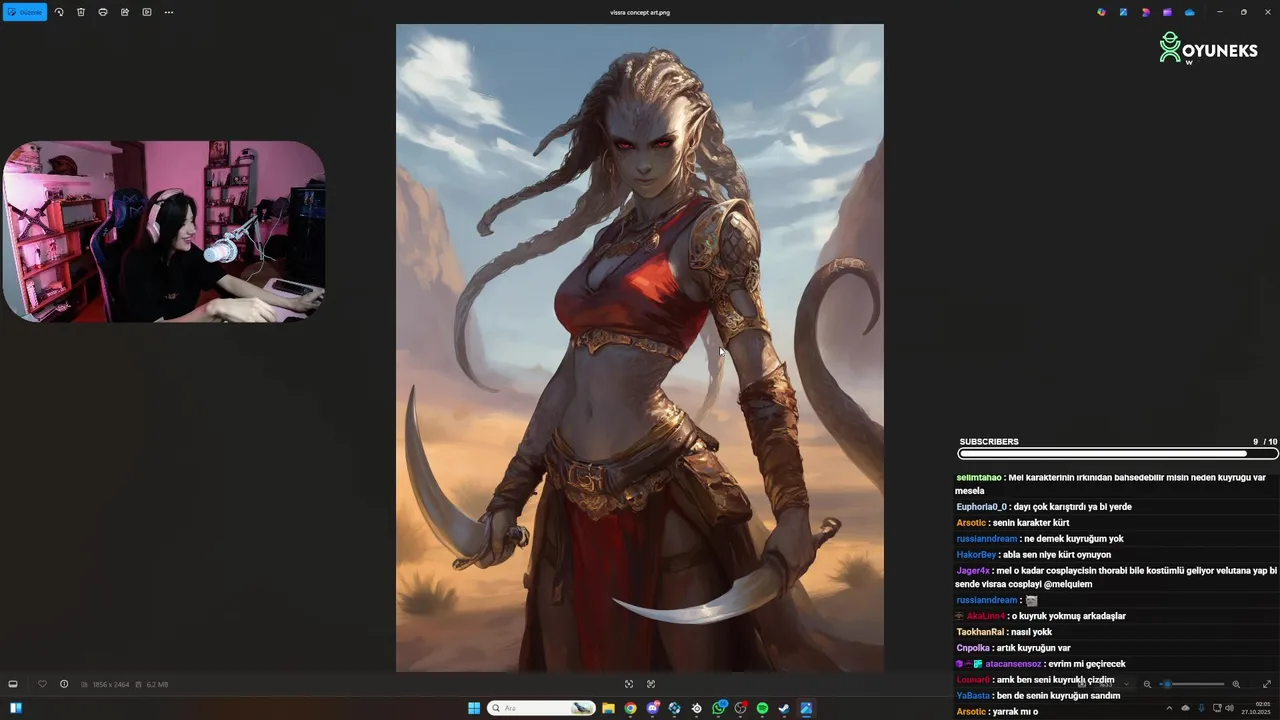
Task: Click chat username atacansensoz
Action: [1013, 664]
